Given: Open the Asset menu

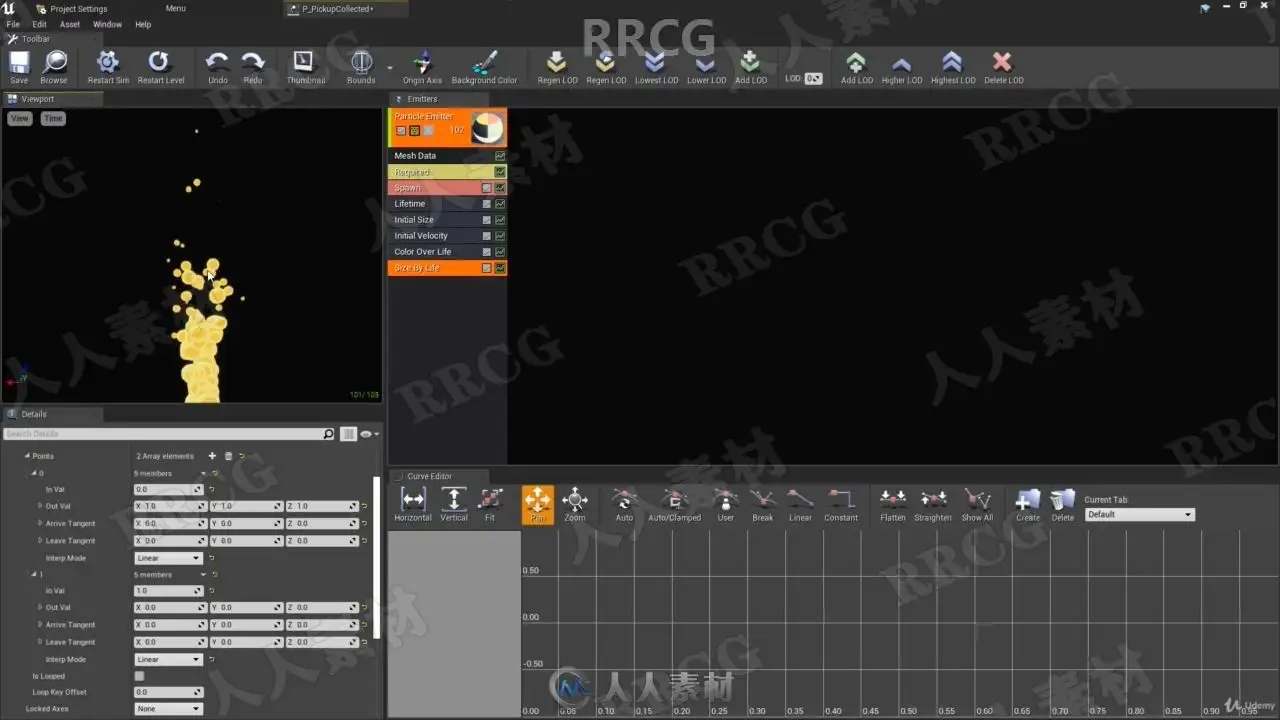Looking at the screenshot, I should click(x=70, y=24).
